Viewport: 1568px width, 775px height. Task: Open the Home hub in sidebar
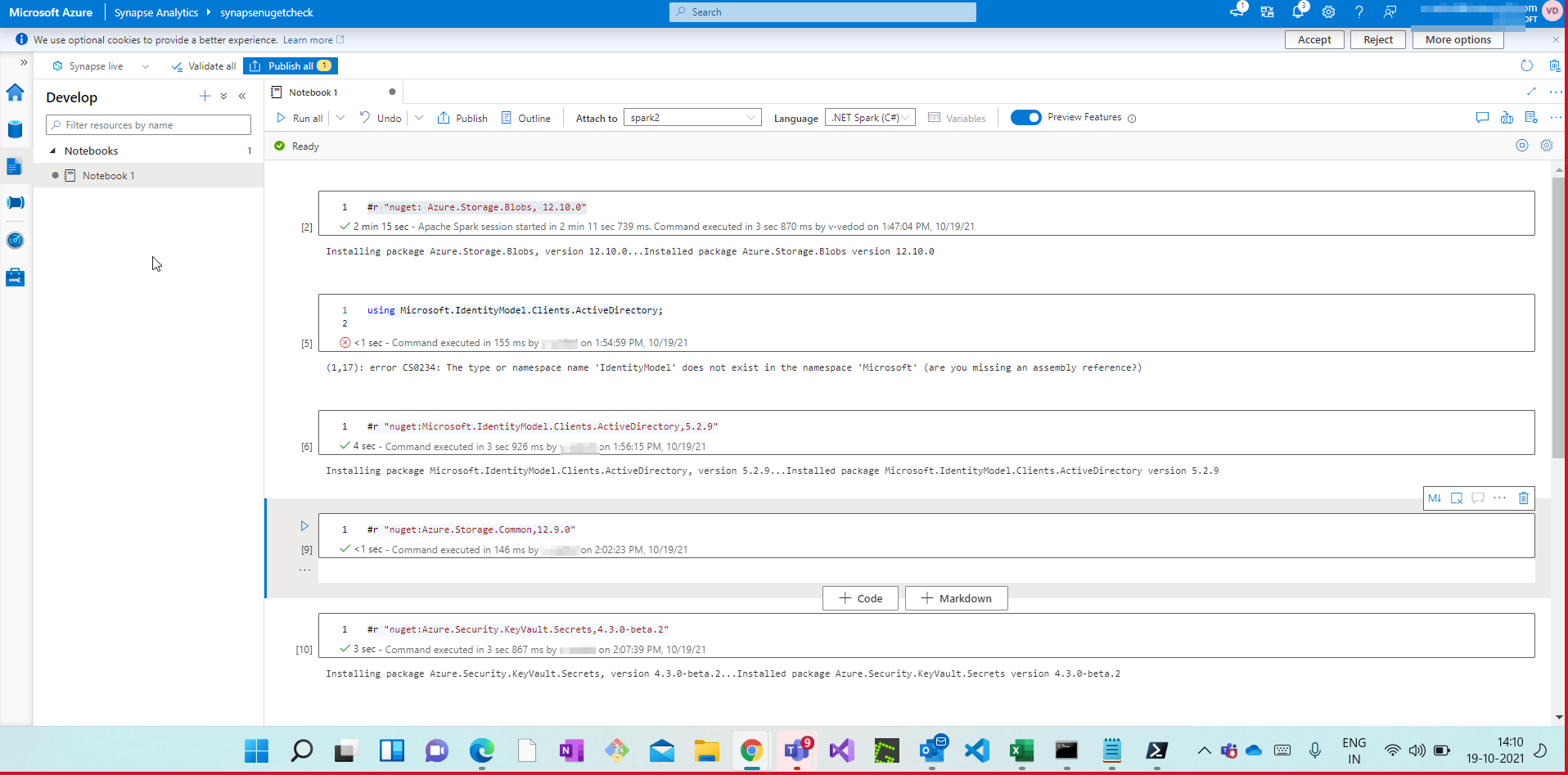[x=15, y=92]
